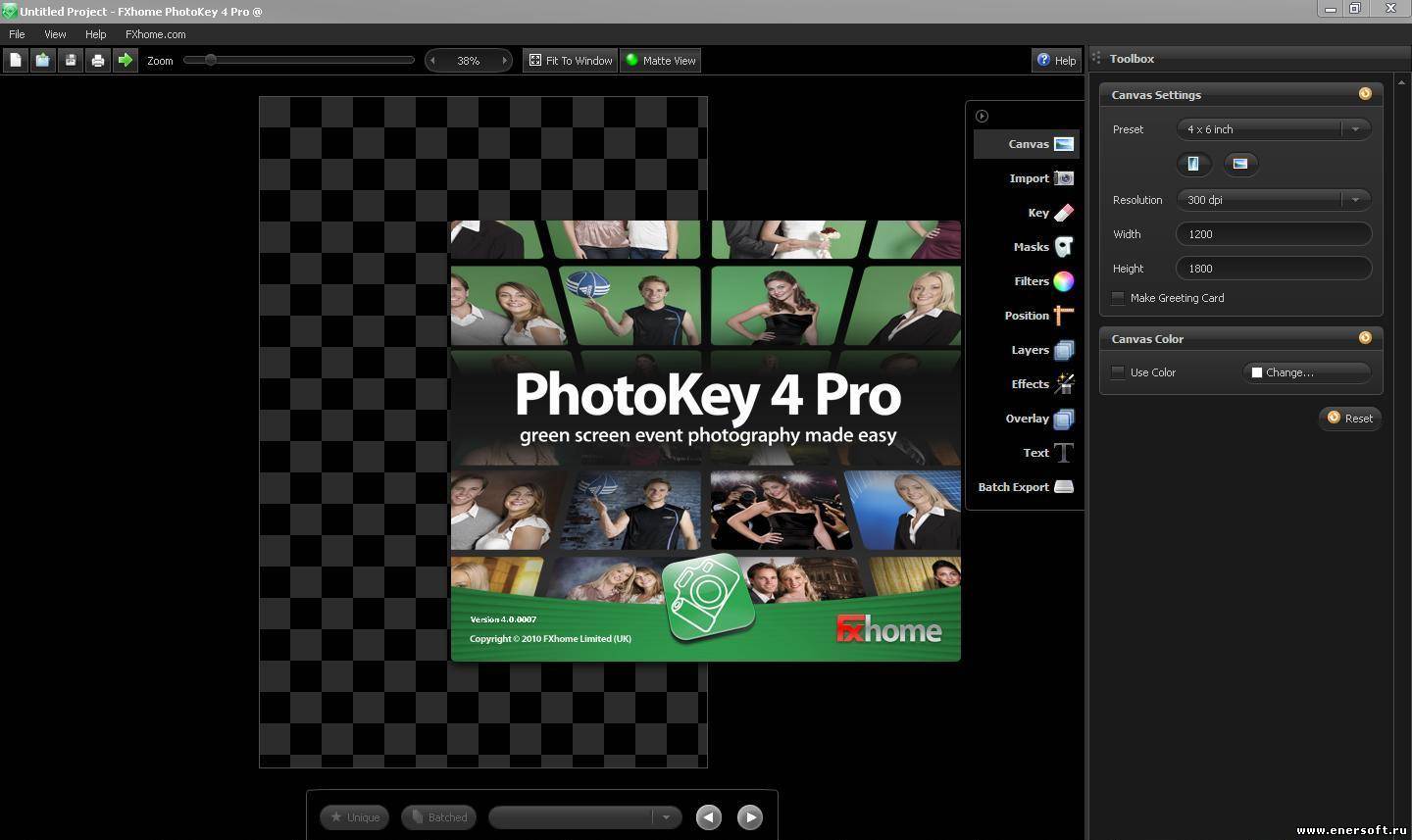Screen dimensions: 1412x840
Task: Click the open project toolbar icon
Action: pos(42,61)
